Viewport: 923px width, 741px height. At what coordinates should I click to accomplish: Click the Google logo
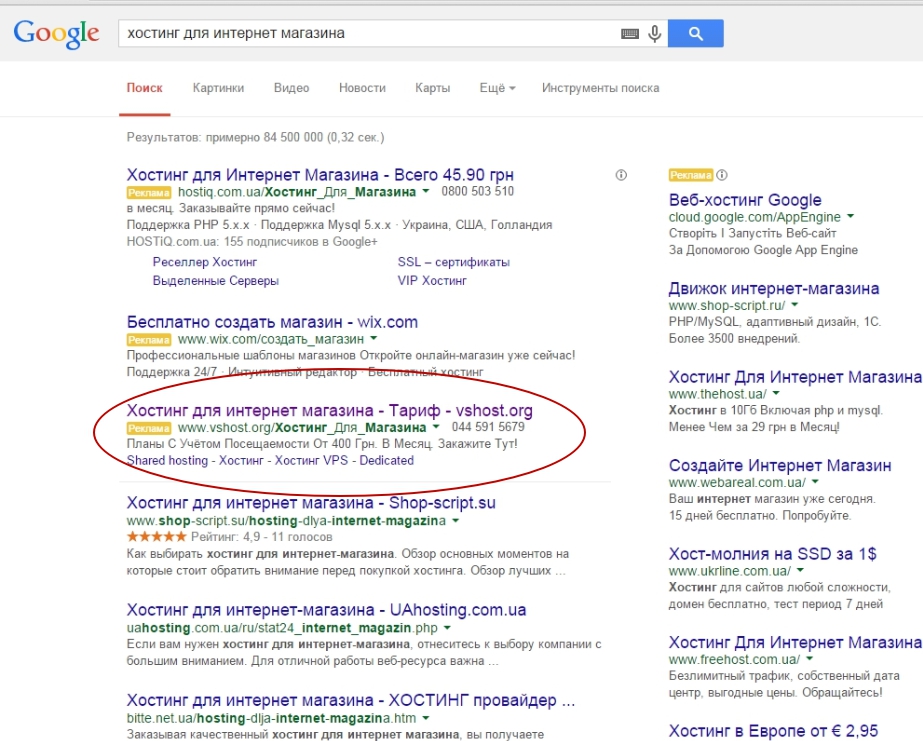(x=57, y=34)
